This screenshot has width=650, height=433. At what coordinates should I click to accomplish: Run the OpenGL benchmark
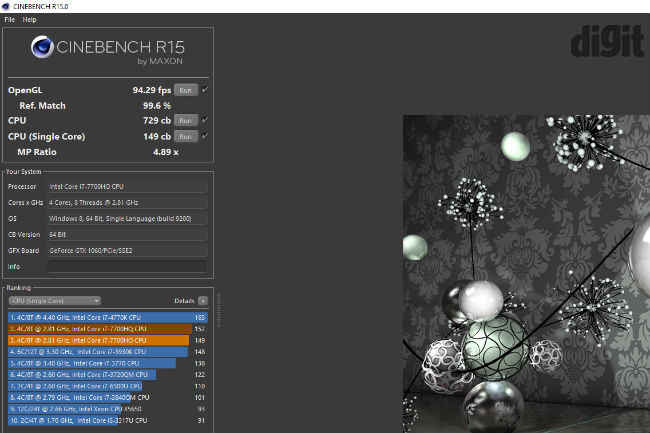click(186, 90)
